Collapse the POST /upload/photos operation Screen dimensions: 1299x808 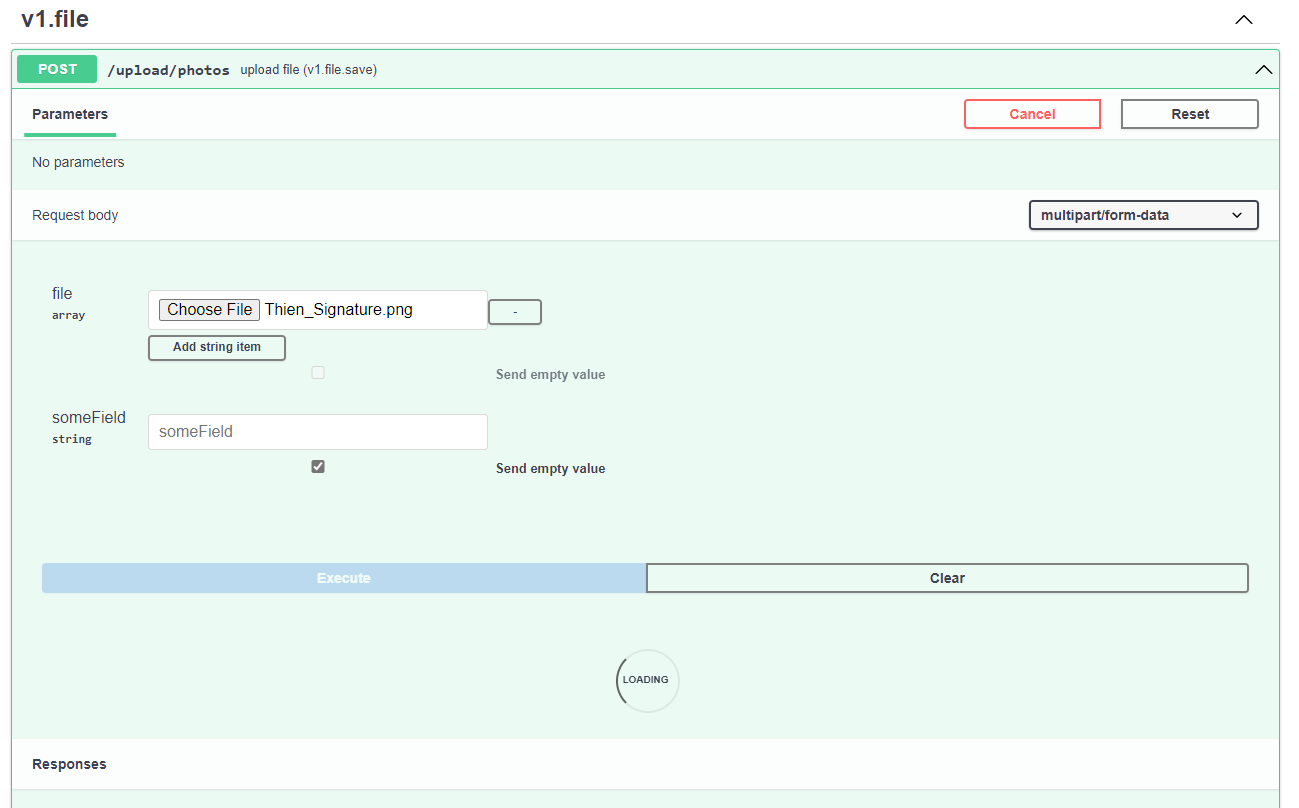(1263, 69)
